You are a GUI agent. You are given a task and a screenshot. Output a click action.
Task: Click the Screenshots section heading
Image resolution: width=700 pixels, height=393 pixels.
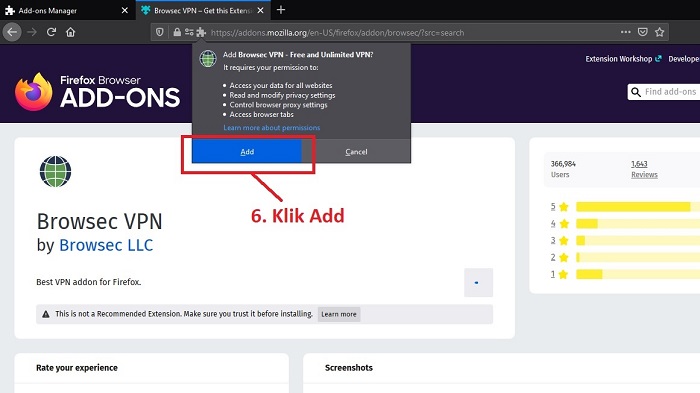pyautogui.click(x=349, y=368)
